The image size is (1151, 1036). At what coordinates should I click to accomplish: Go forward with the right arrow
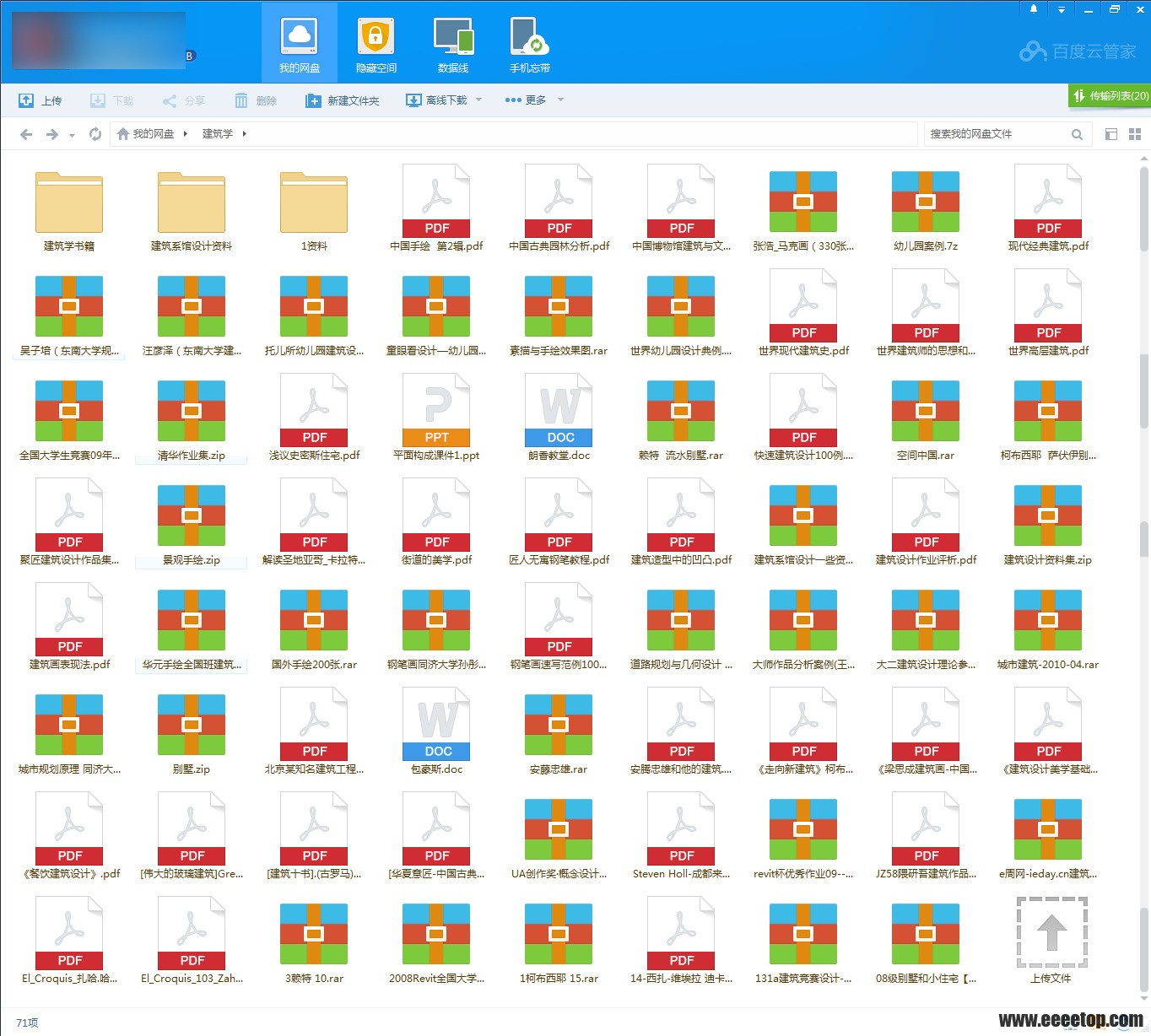click(52, 134)
